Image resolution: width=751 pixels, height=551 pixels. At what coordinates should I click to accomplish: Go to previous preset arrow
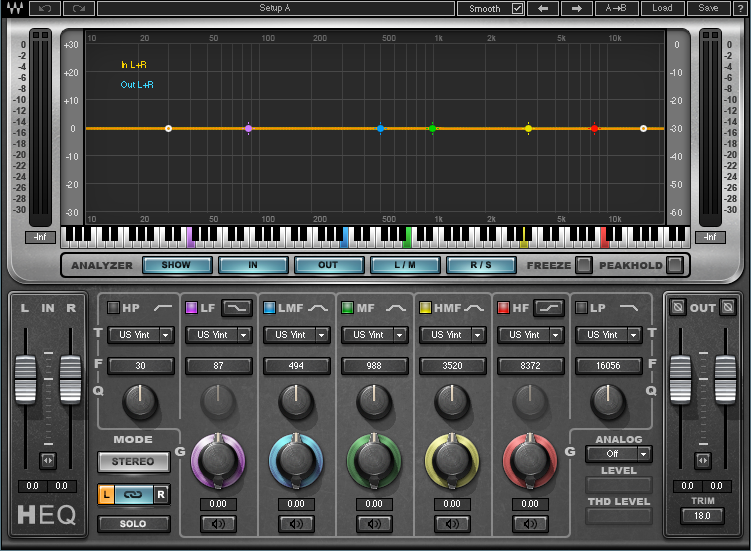click(x=543, y=8)
